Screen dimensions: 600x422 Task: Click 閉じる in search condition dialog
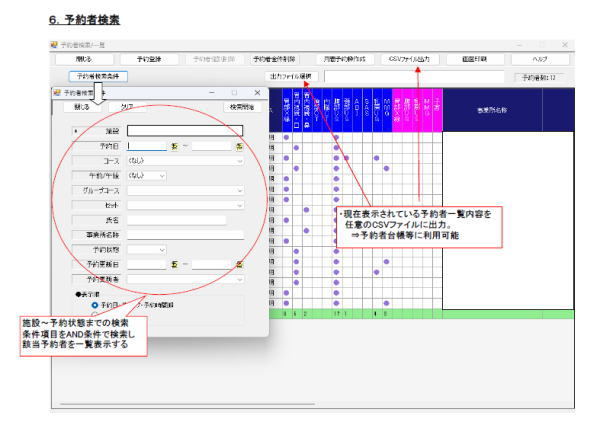(82, 107)
